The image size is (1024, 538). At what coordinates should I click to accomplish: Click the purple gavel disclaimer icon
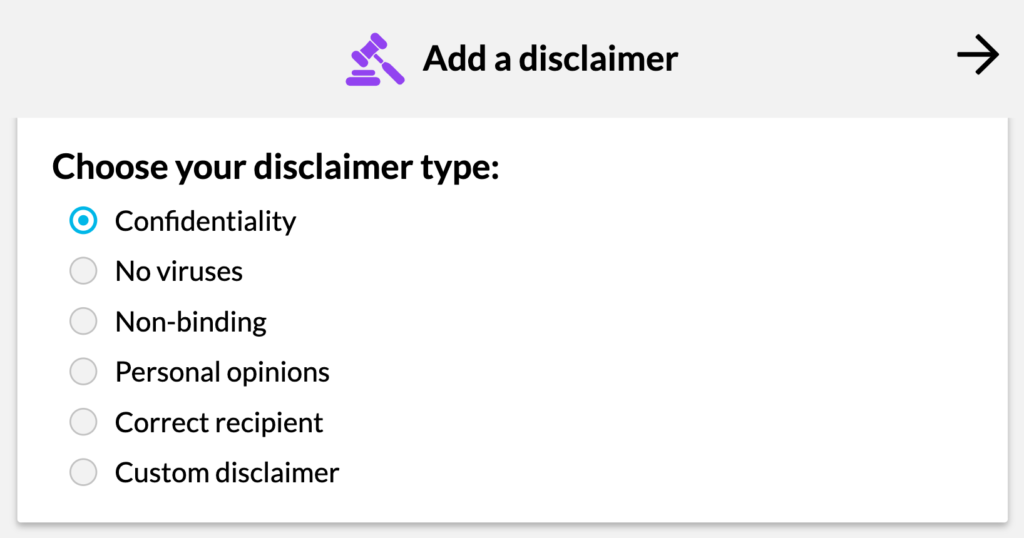click(x=375, y=59)
